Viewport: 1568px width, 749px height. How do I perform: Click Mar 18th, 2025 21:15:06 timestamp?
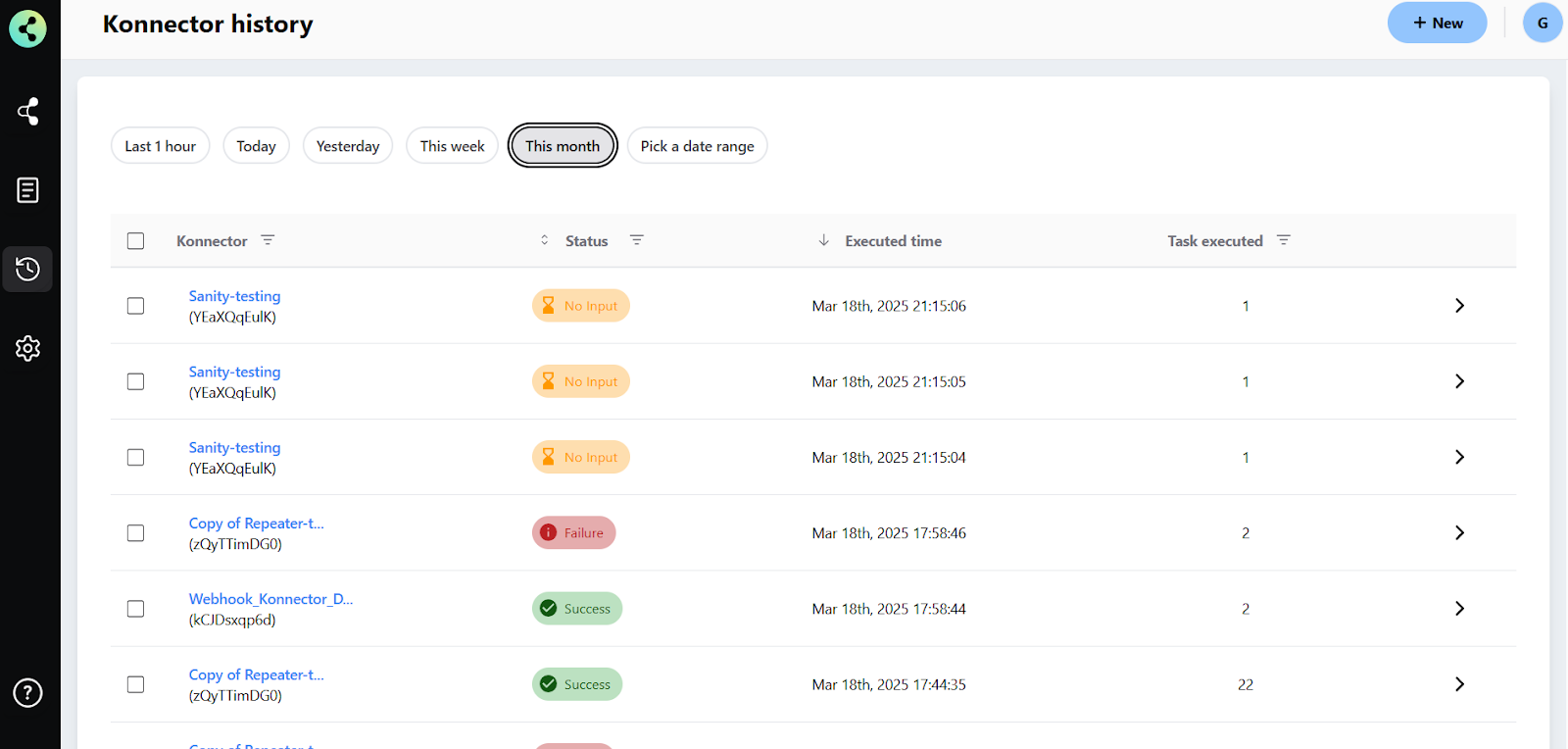click(889, 306)
